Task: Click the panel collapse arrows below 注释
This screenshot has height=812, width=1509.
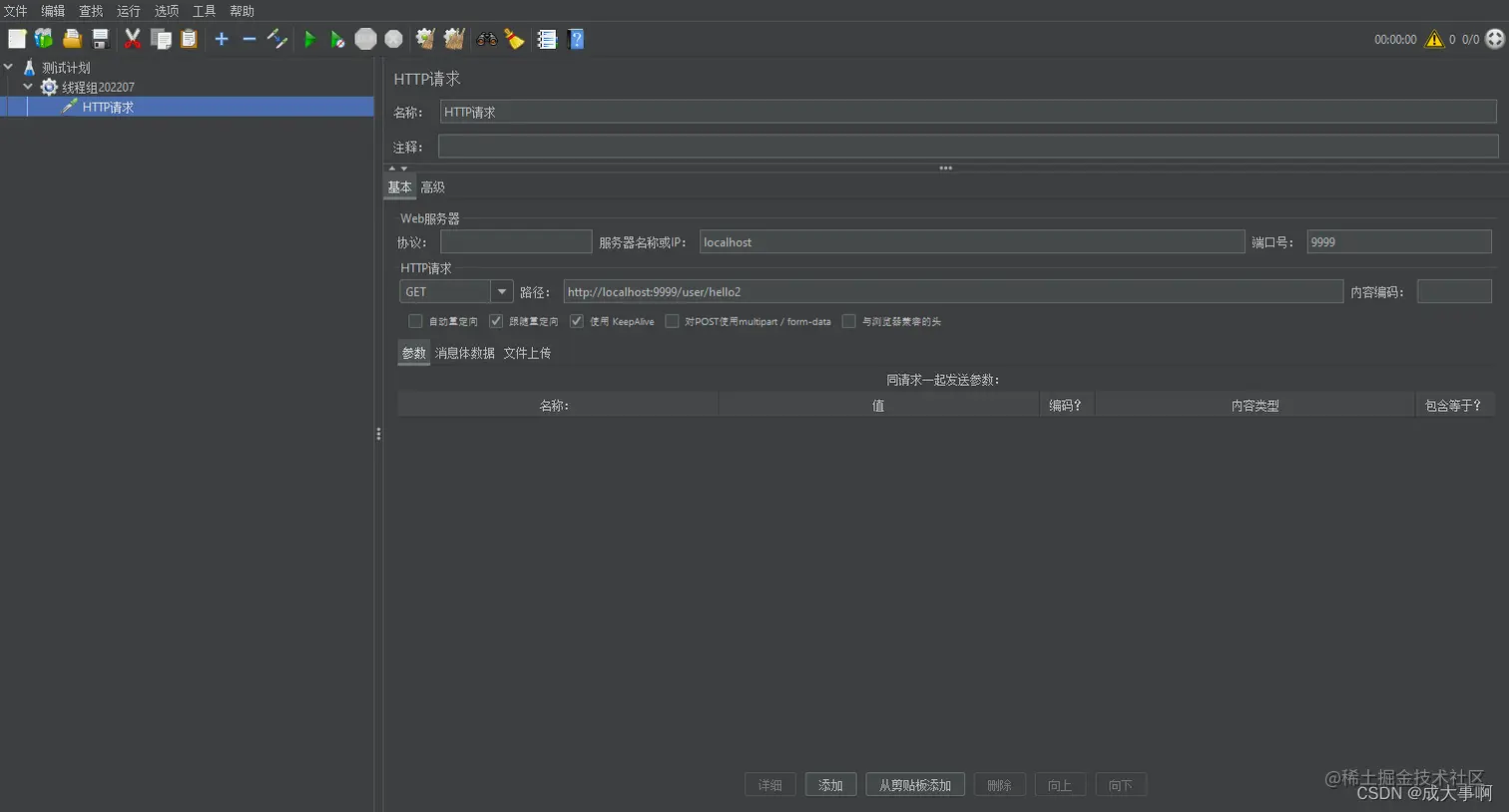Action: click(x=397, y=168)
